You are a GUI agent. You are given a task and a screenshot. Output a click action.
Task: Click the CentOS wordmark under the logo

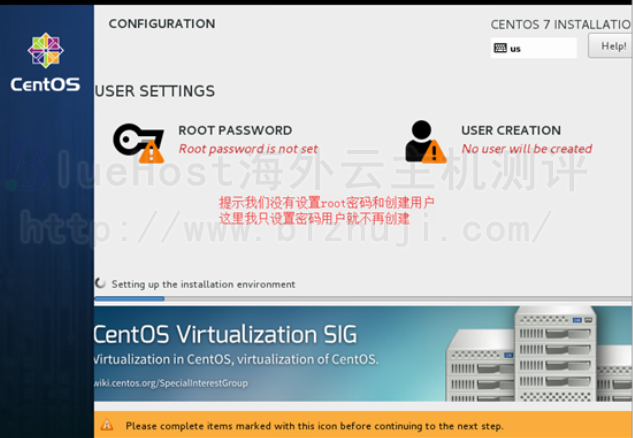click(x=45, y=84)
